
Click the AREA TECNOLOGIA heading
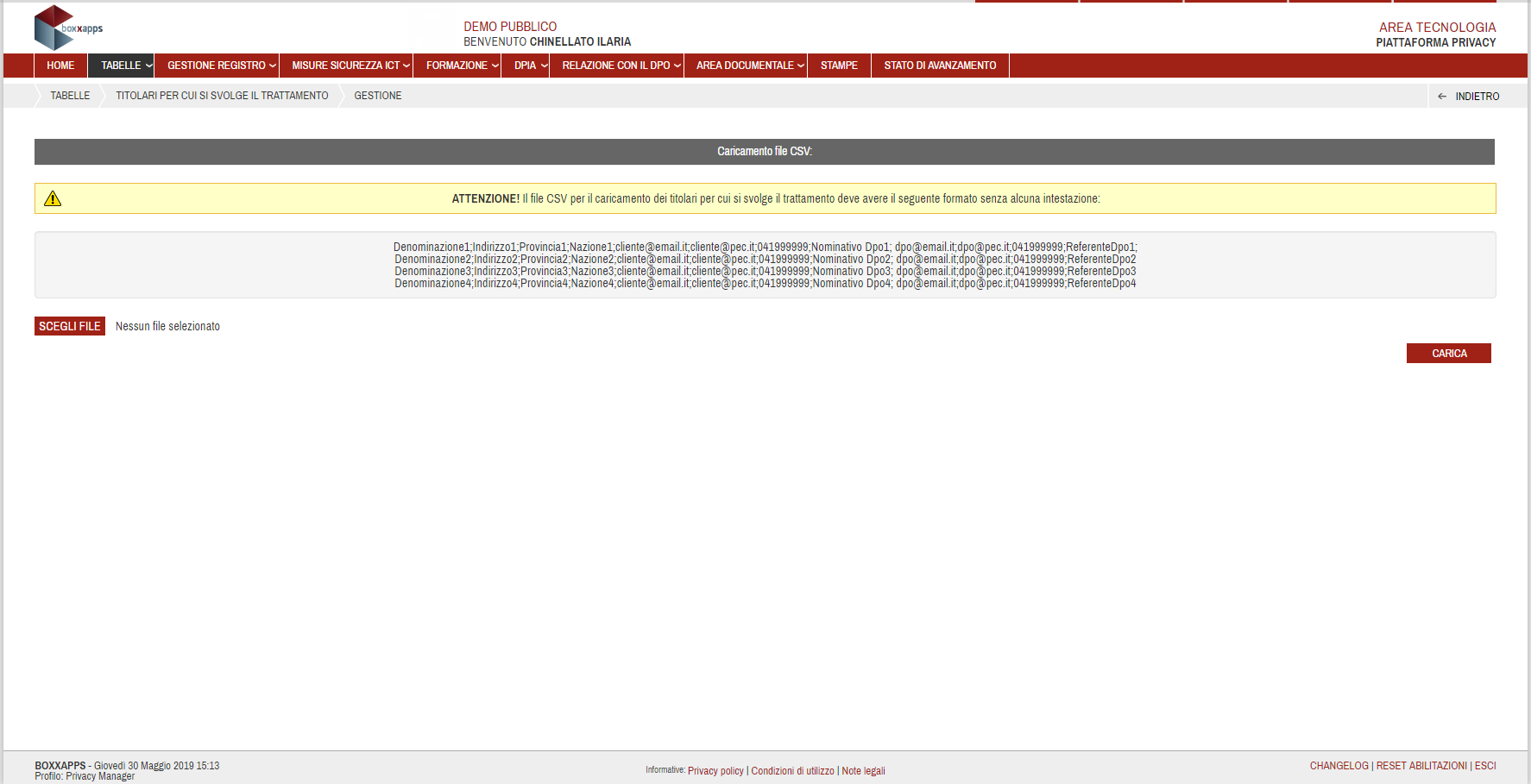tap(1437, 28)
